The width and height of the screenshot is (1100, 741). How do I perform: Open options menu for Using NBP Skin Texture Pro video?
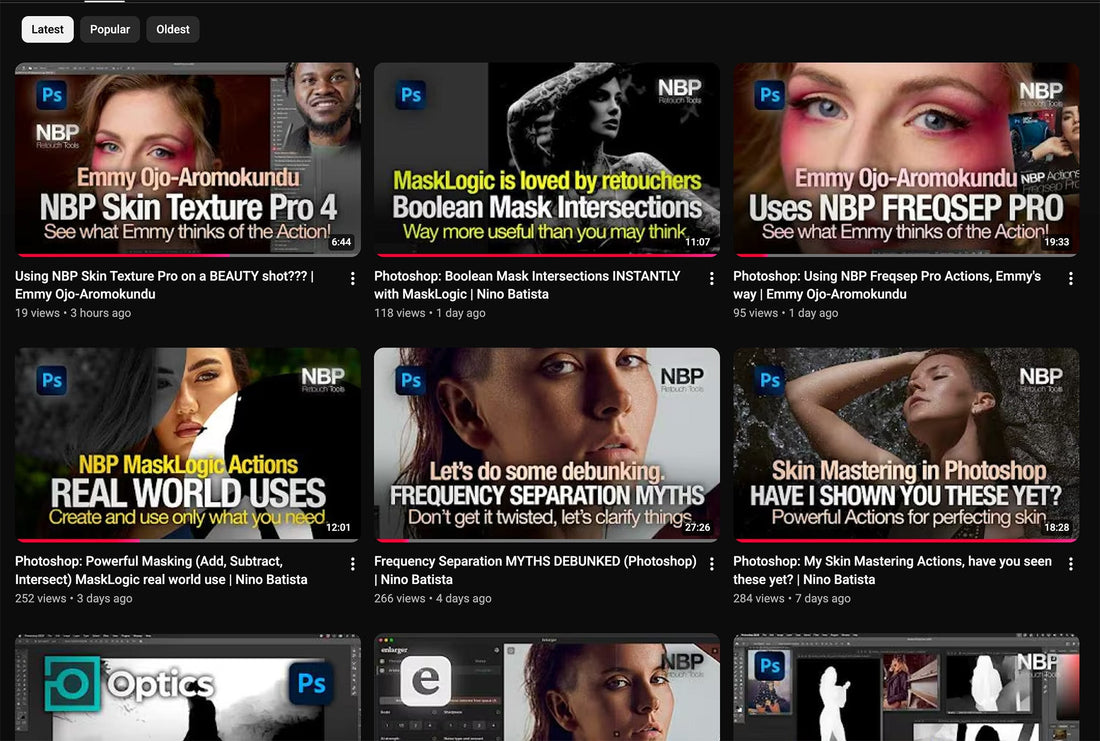[x=352, y=279]
